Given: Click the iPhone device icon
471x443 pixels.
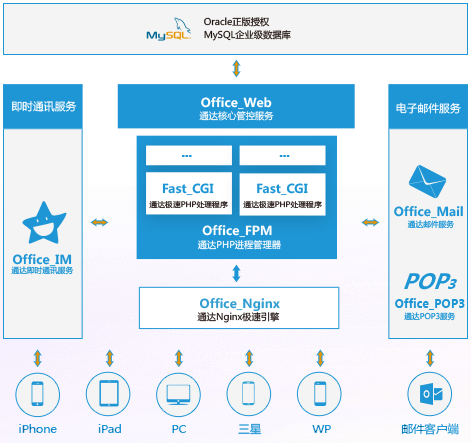Looking at the screenshot, I should click(x=38, y=394).
